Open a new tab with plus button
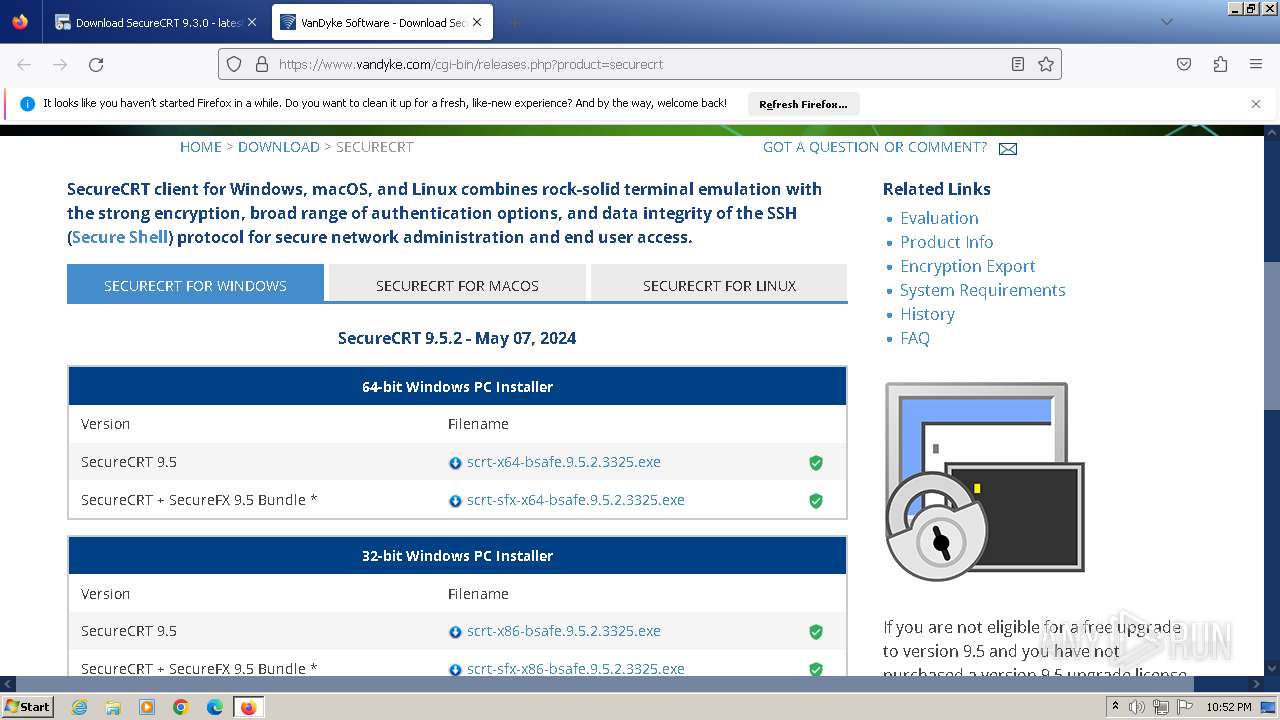Image resolution: width=1280 pixels, height=720 pixels. coord(514,22)
